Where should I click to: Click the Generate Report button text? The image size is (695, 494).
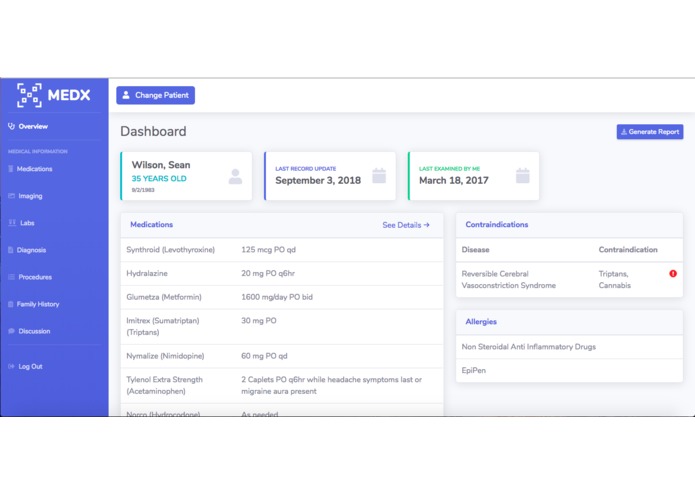click(x=654, y=132)
